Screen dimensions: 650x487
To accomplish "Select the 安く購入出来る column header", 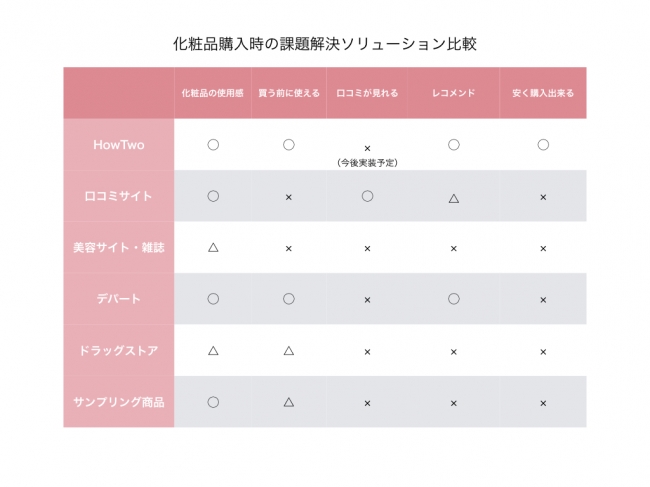I will pyautogui.click(x=543, y=93).
